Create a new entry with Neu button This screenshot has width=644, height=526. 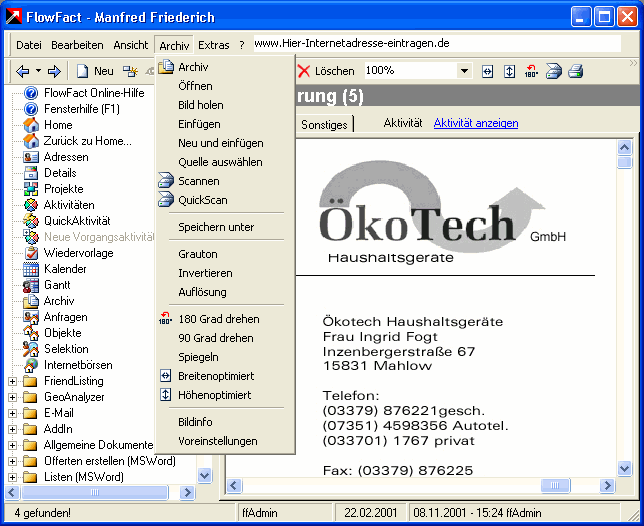coord(95,71)
